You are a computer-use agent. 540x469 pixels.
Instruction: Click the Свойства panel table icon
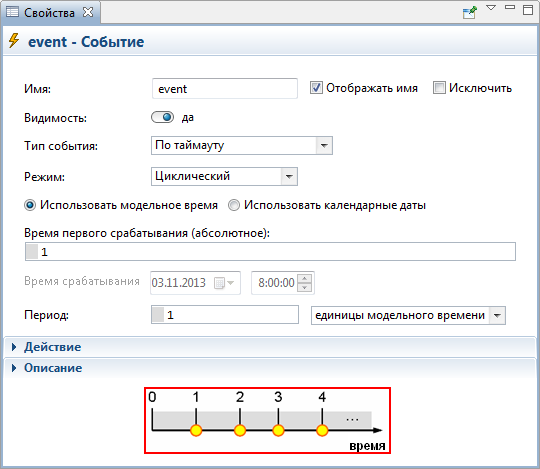pyautogui.click(x=13, y=12)
